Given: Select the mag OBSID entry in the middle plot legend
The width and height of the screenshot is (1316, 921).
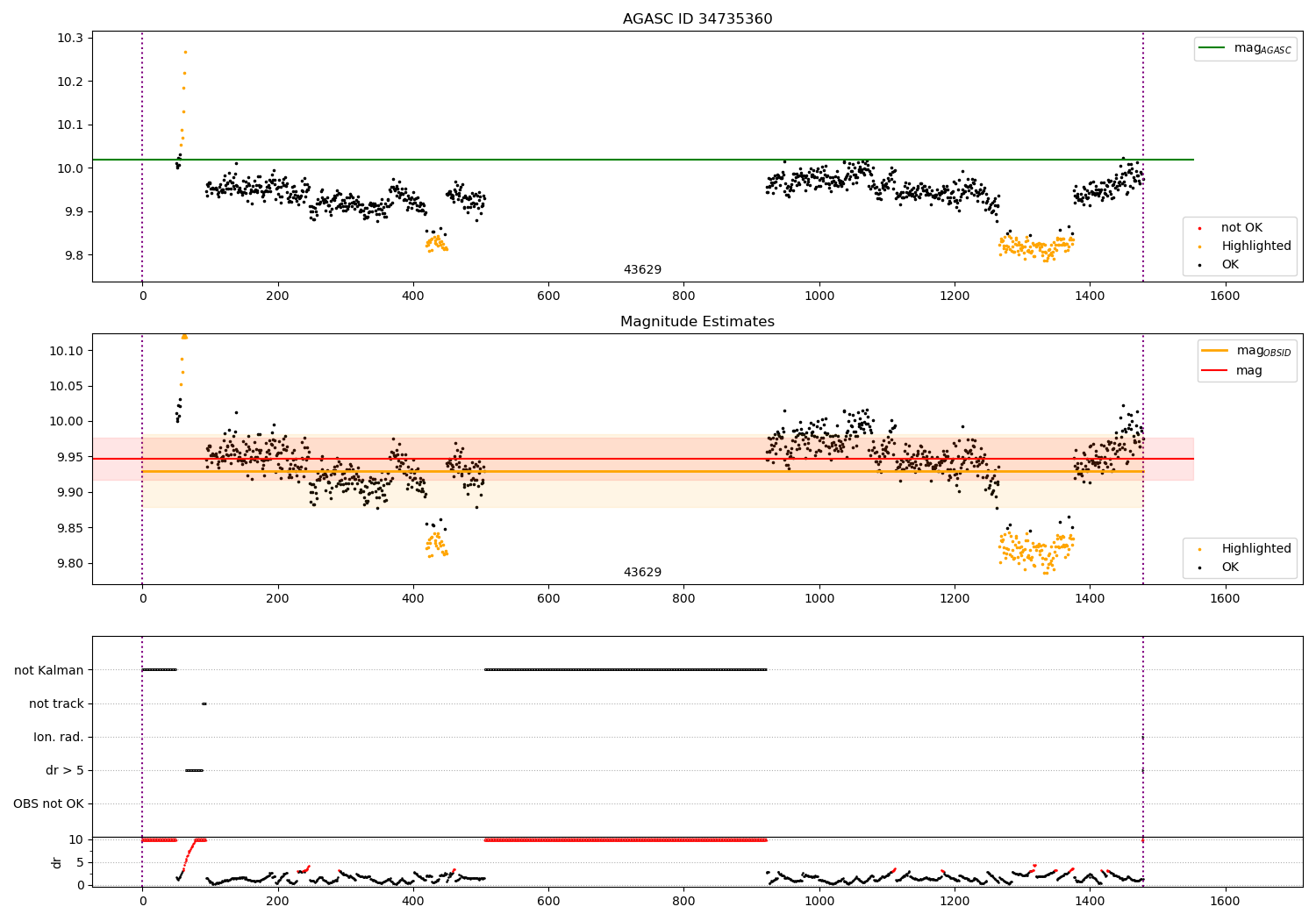Looking at the screenshot, I should pos(1247,351).
